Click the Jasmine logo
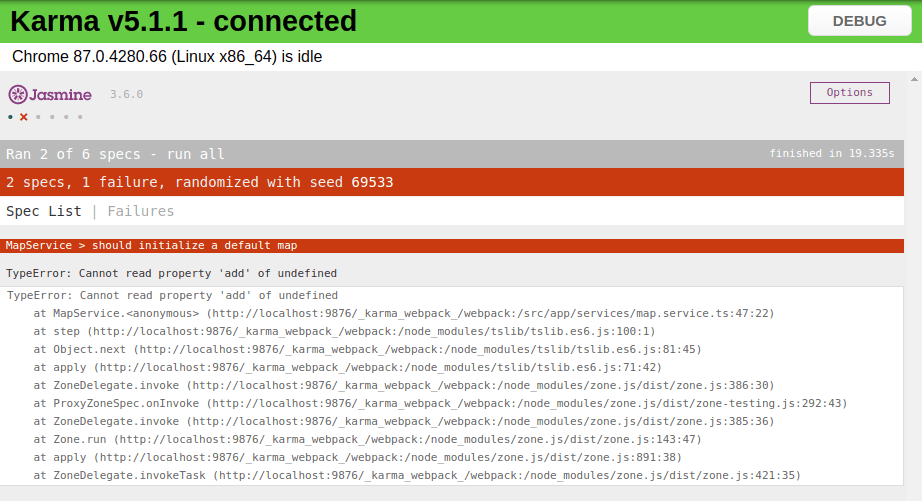The image size is (922, 501). [x=50, y=94]
